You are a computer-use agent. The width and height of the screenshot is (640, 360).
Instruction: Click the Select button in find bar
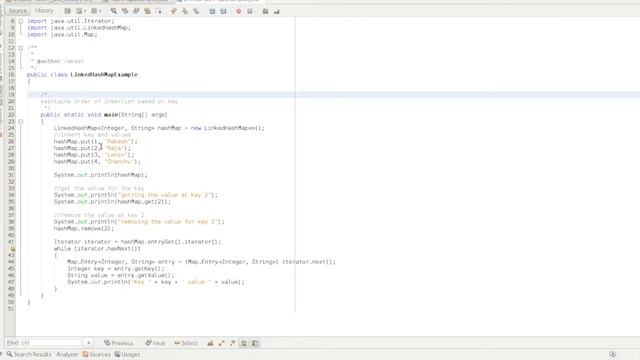(x=186, y=343)
